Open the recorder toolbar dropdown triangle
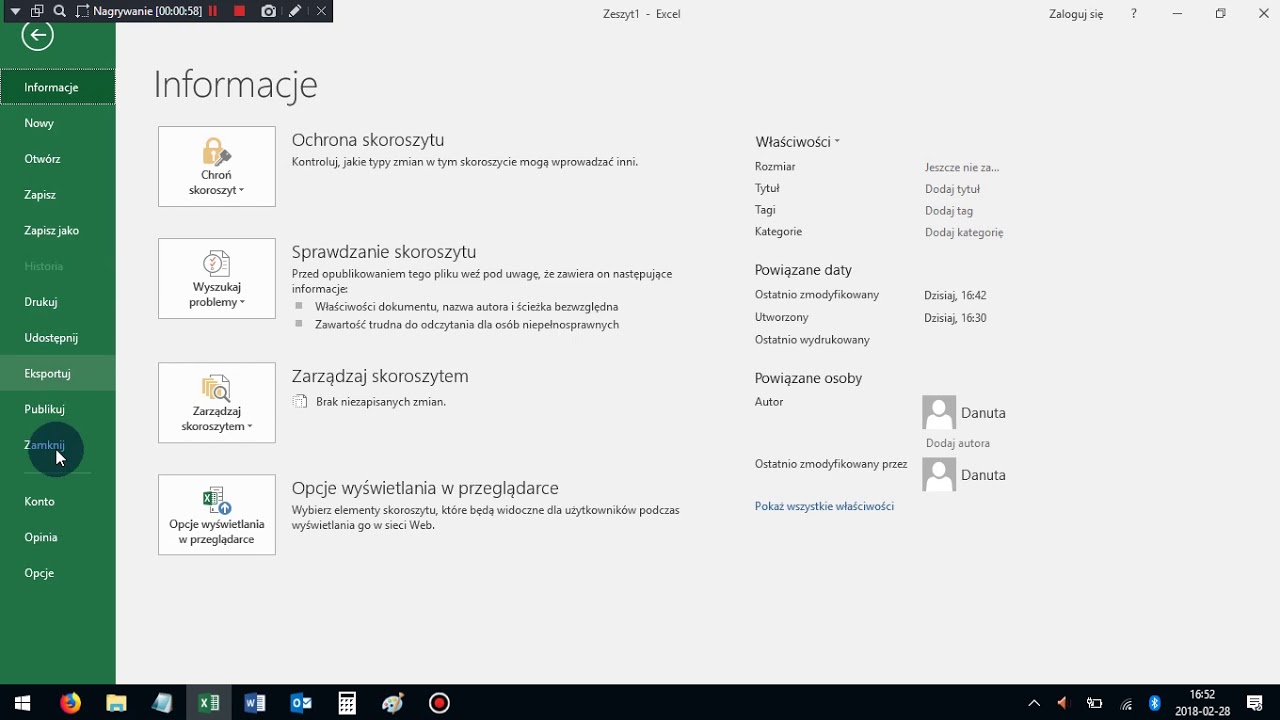The height and width of the screenshot is (720, 1280). 15,11
